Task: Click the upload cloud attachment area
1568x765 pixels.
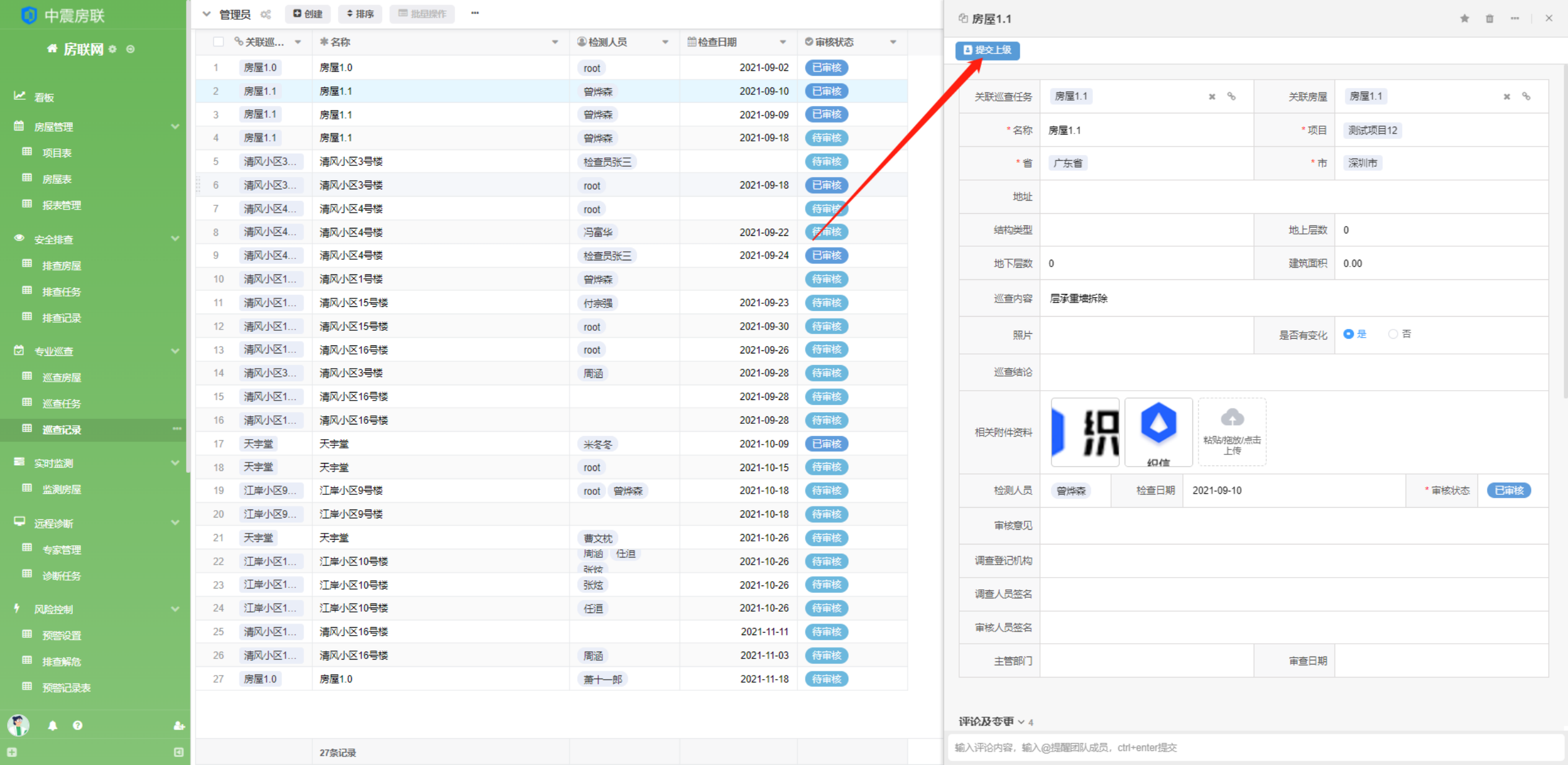Action: click(1232, 432)
